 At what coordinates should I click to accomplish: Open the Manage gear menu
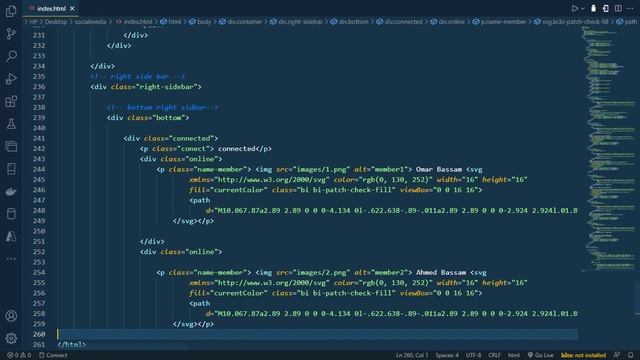click(x=11, y=338)
